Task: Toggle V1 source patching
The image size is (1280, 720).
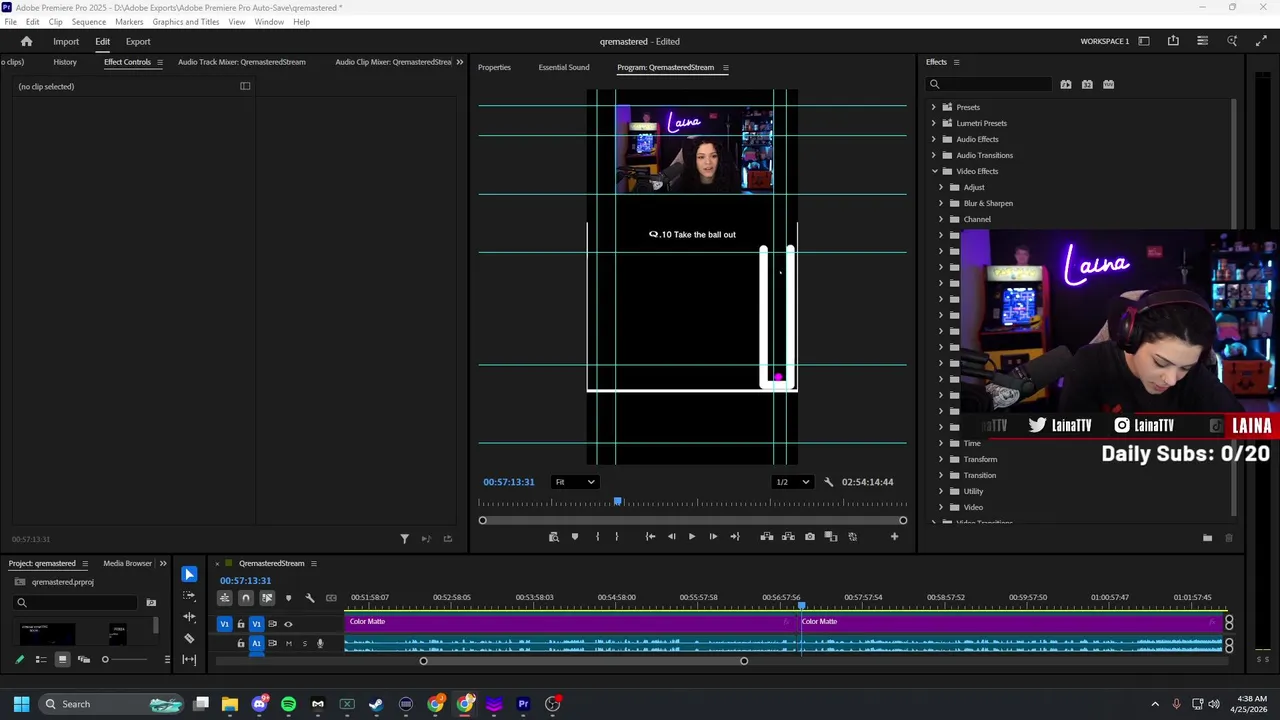Action: click(x=224, y=624)
